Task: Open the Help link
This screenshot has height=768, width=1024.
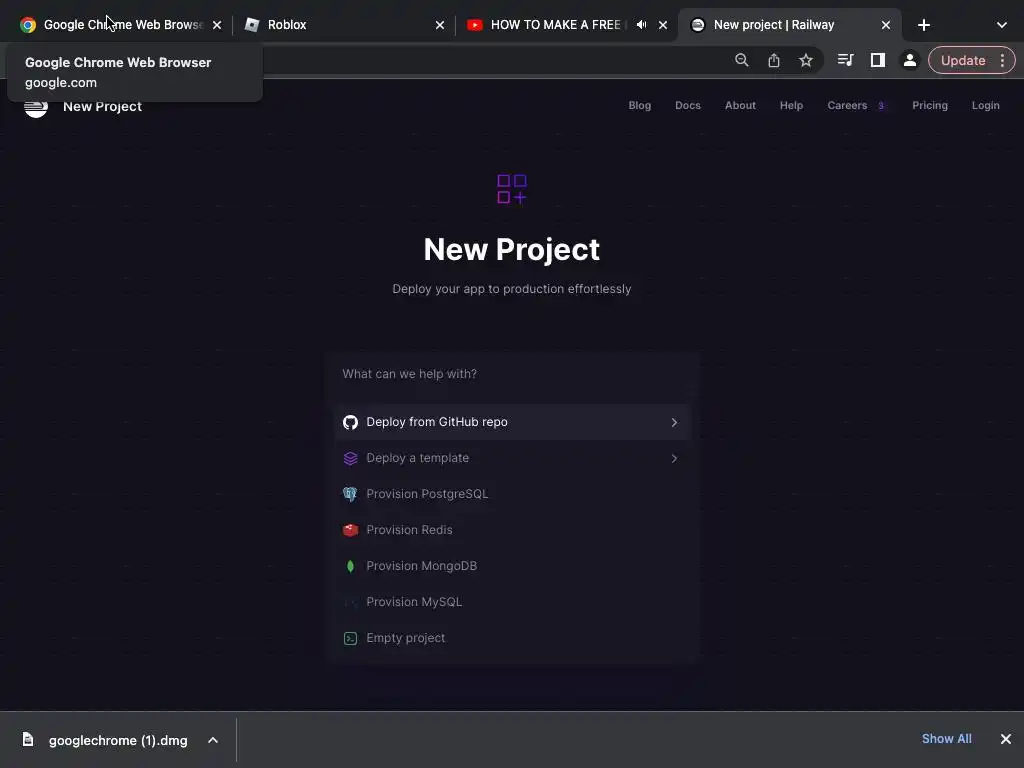Action: [791, 105]
